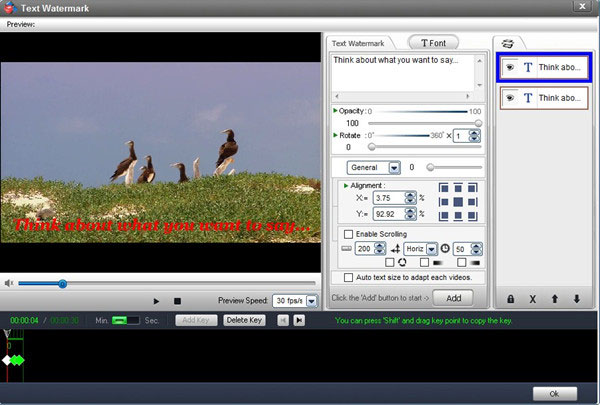The height and width of the screenshot is (405, 600).
Task: Align watermark to middle-left position
Action: [443, 202]
